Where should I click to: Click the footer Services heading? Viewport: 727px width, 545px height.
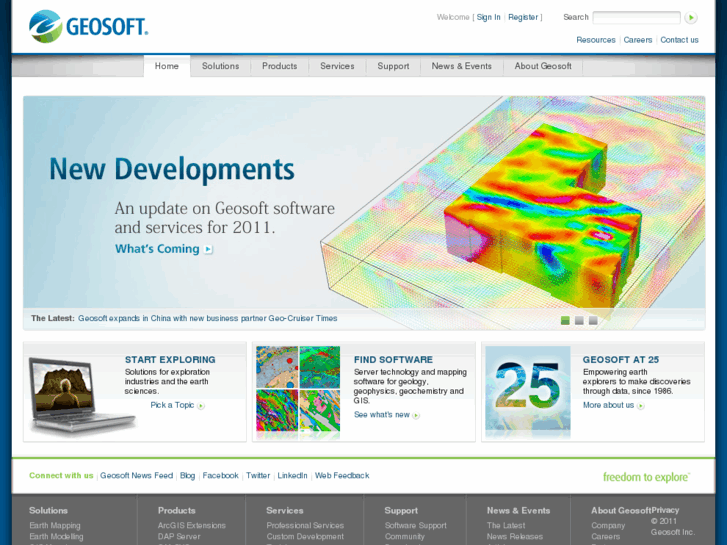pos(285,510)
